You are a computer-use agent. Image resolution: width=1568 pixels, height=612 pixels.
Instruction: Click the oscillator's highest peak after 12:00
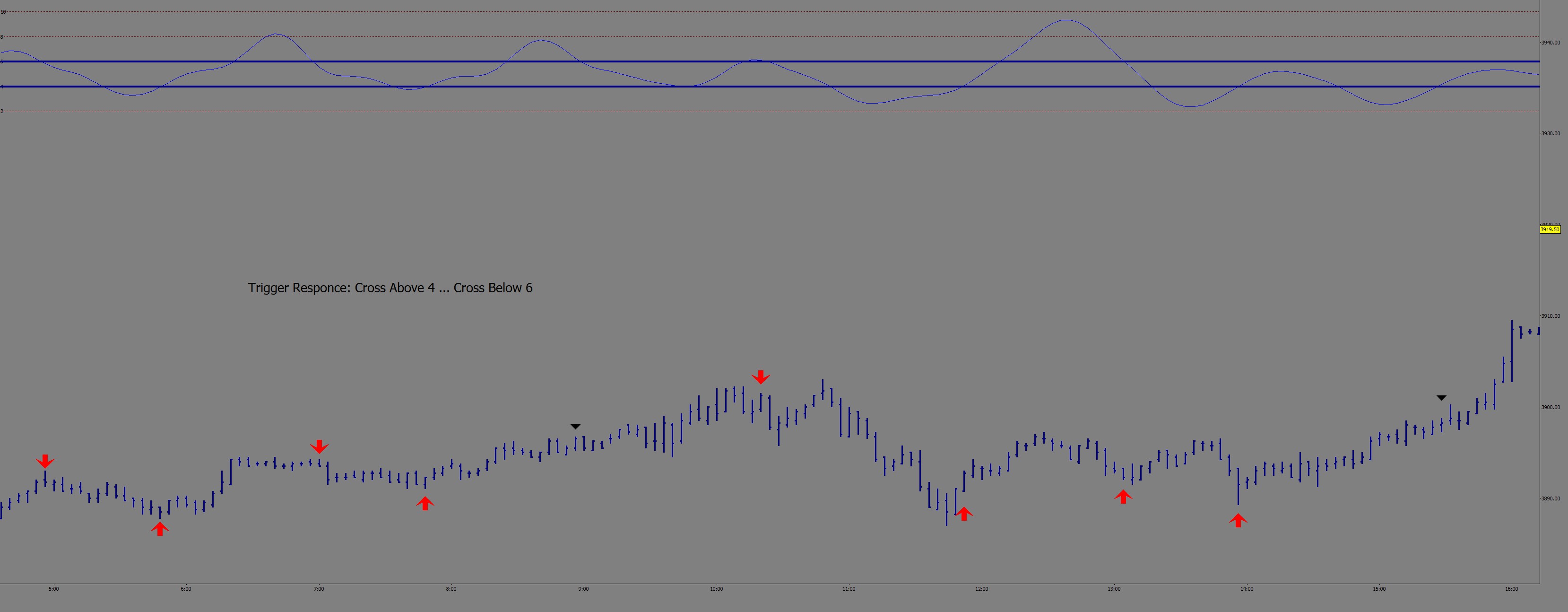coord(1066,21)
